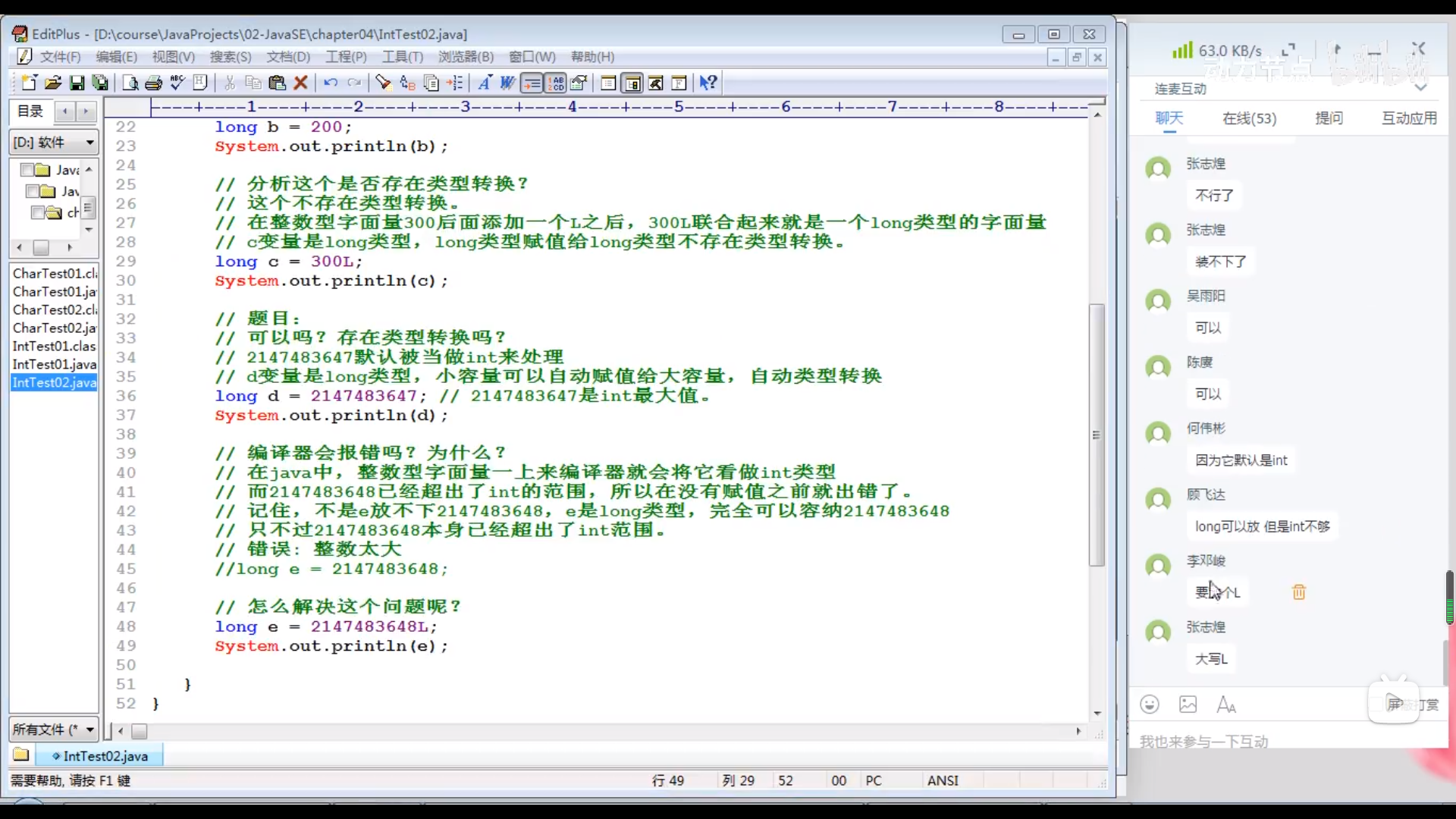Image resolution: width=1456 pixels, height=819 pixels.
Task: Open the [D:] drive dropdown
Action: tap(89, 143)
